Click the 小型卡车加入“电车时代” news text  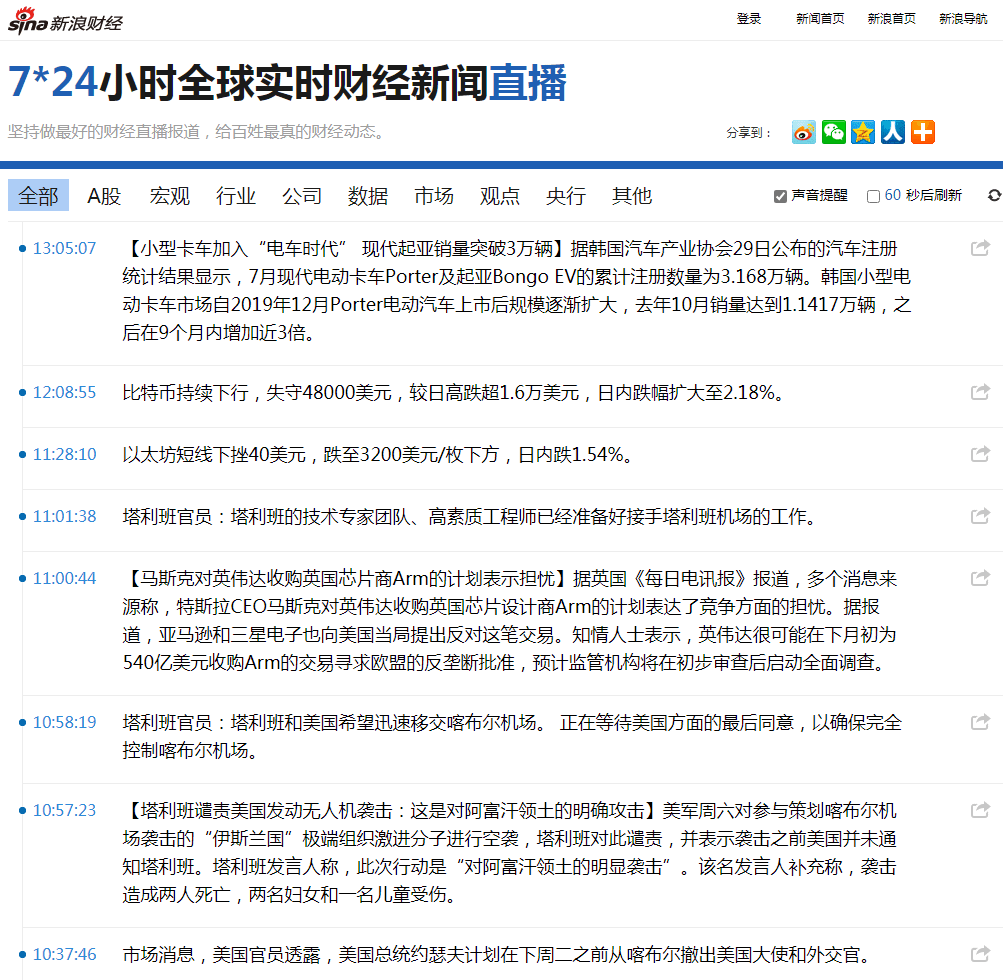click(517, 290)
